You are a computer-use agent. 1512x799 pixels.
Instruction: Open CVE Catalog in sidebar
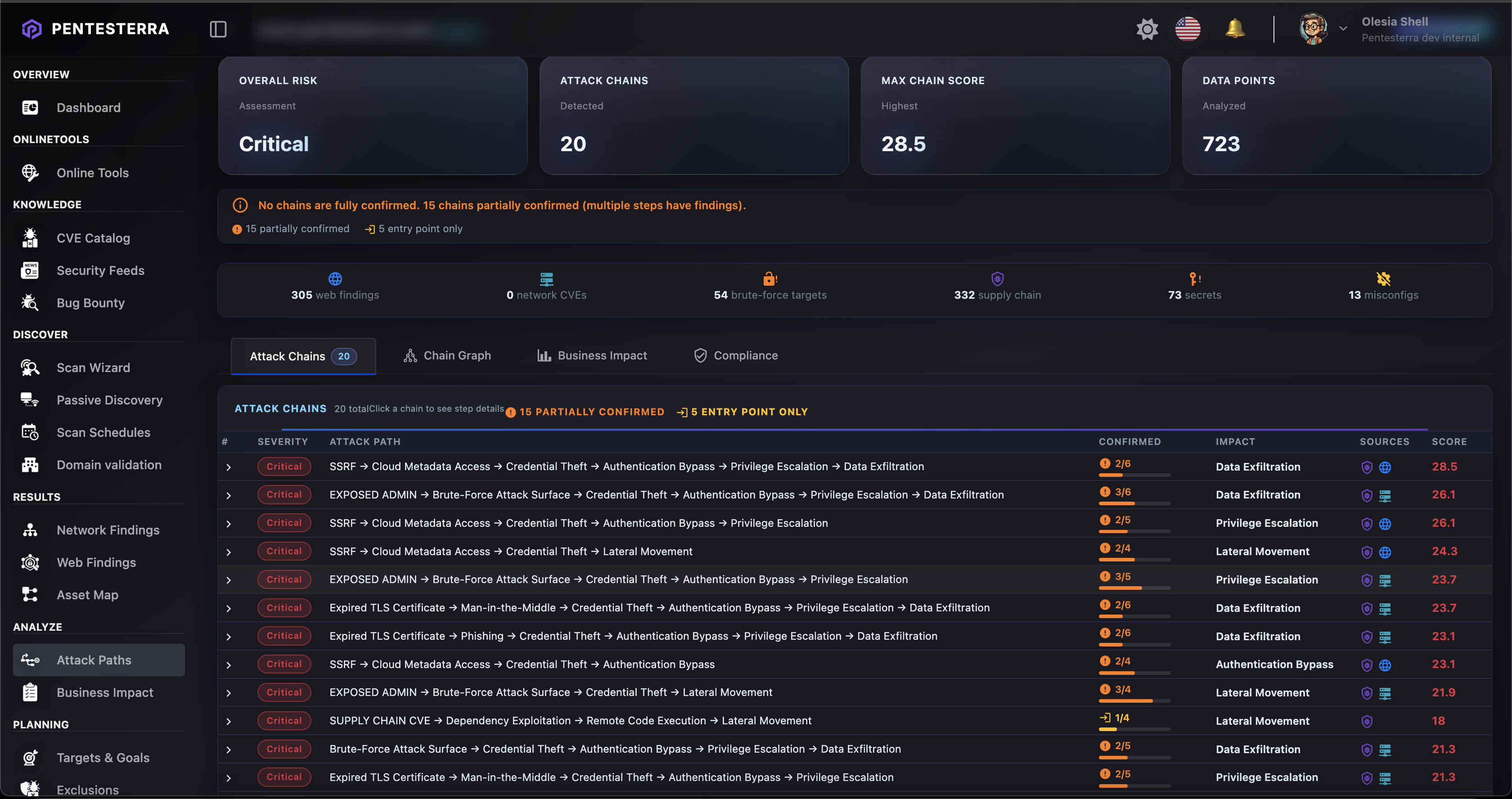coord(93,238)
